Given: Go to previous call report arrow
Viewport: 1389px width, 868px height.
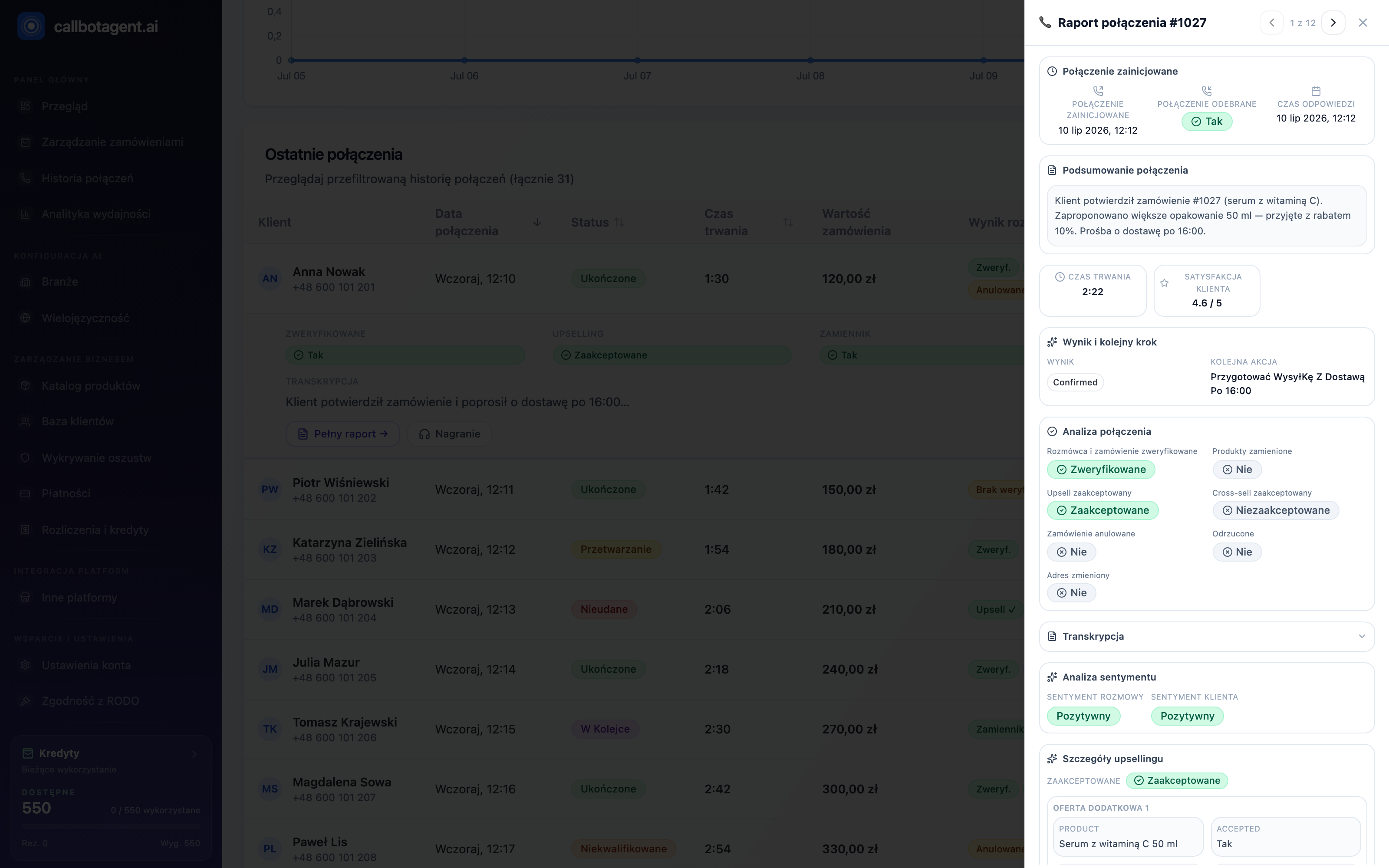Looking at the screenshot, I should (x=1271, y=23).
